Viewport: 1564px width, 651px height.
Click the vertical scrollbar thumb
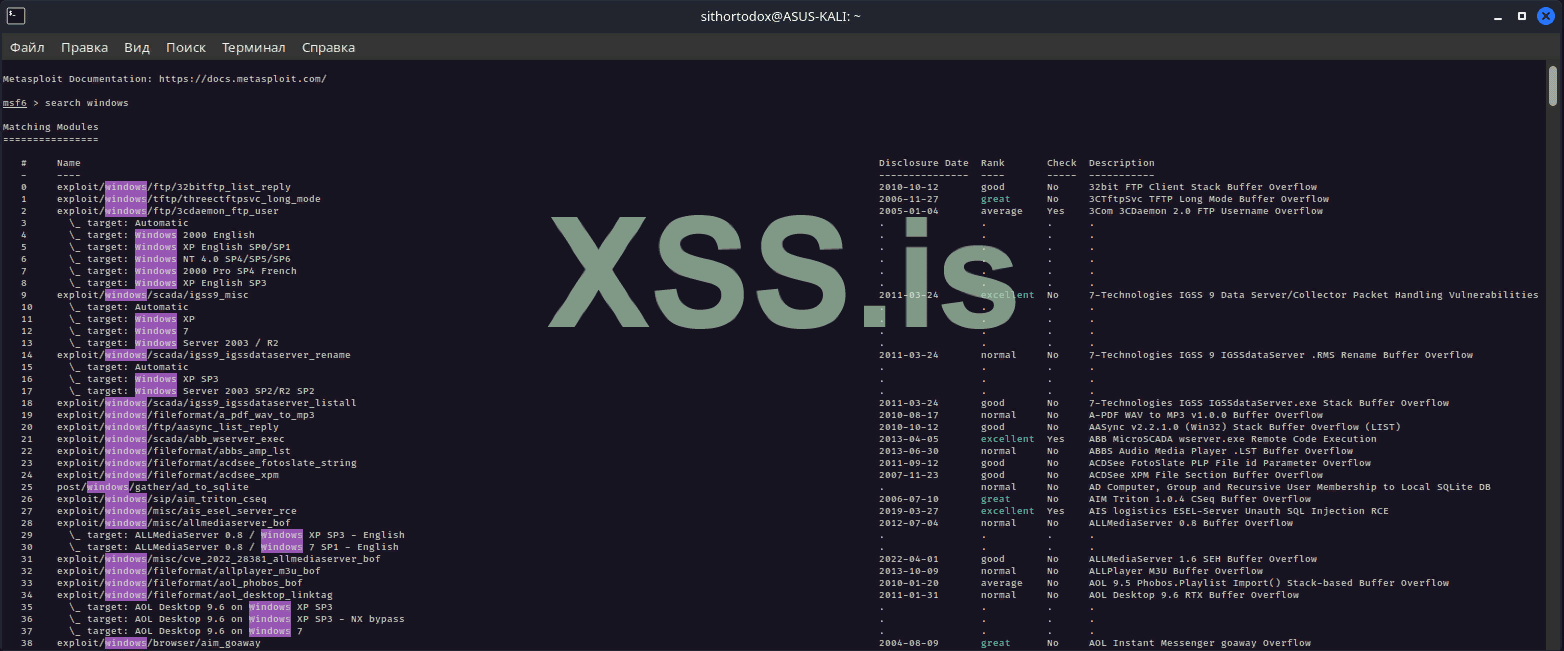coord(1553,85)
